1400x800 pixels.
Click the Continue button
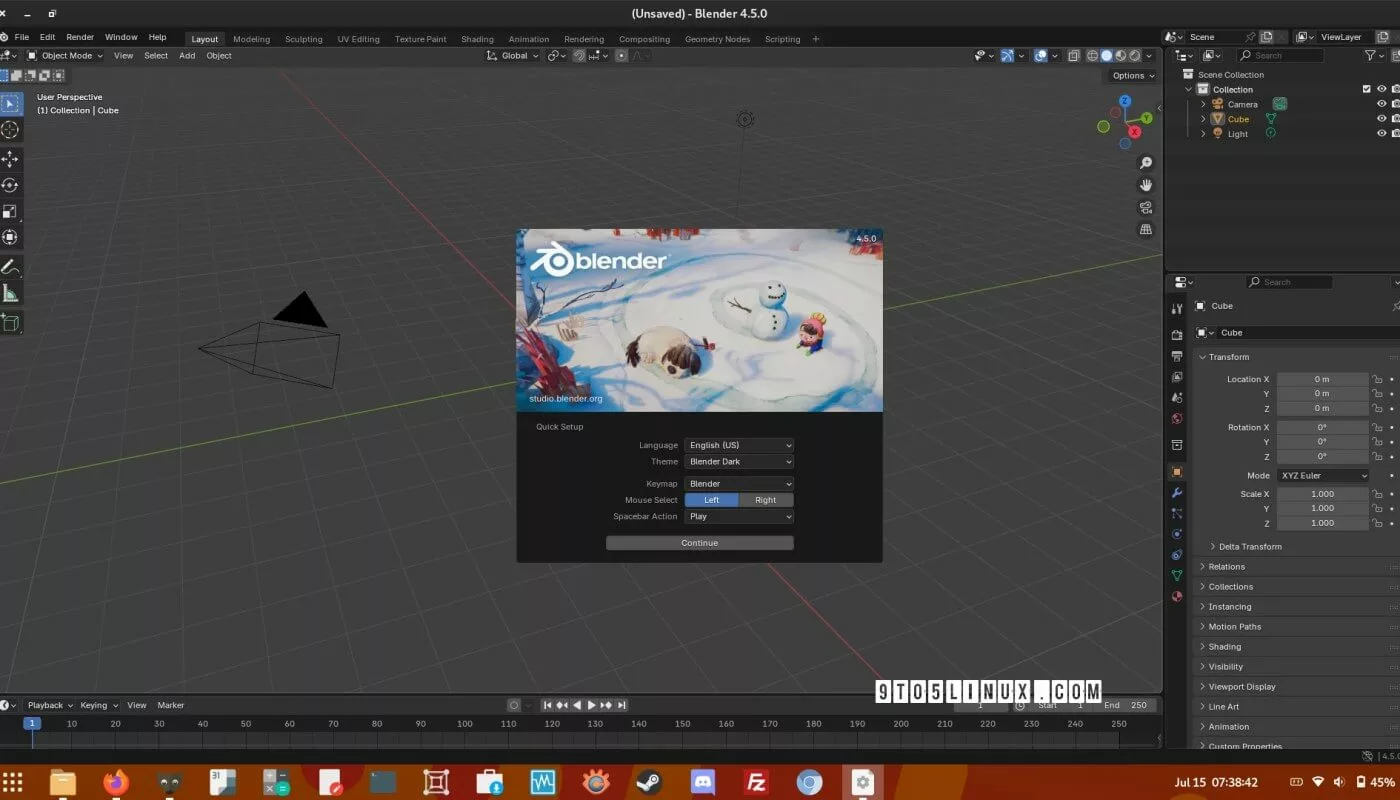(700, 543)
